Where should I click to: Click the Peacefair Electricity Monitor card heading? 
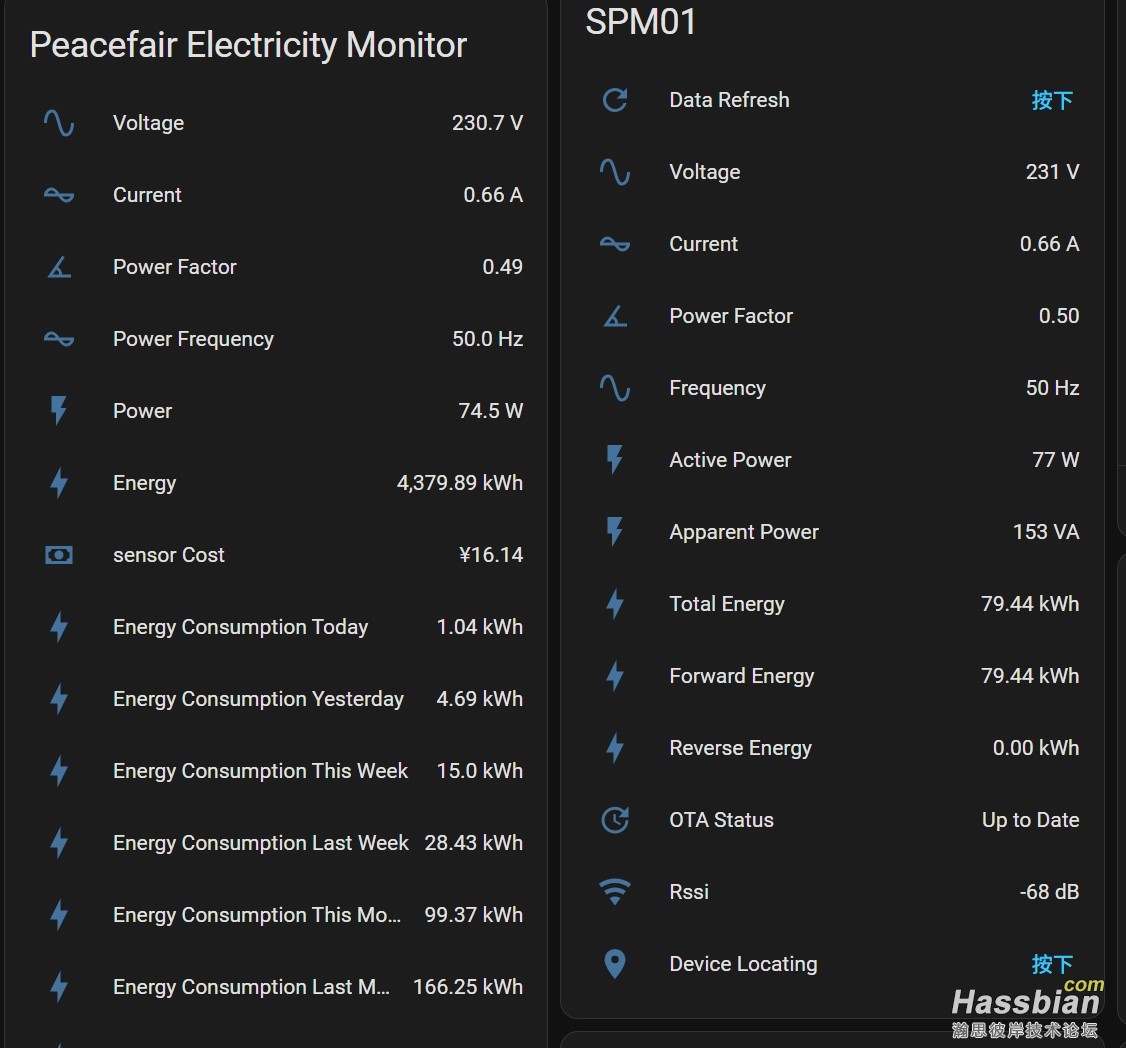tap(248, 45)
